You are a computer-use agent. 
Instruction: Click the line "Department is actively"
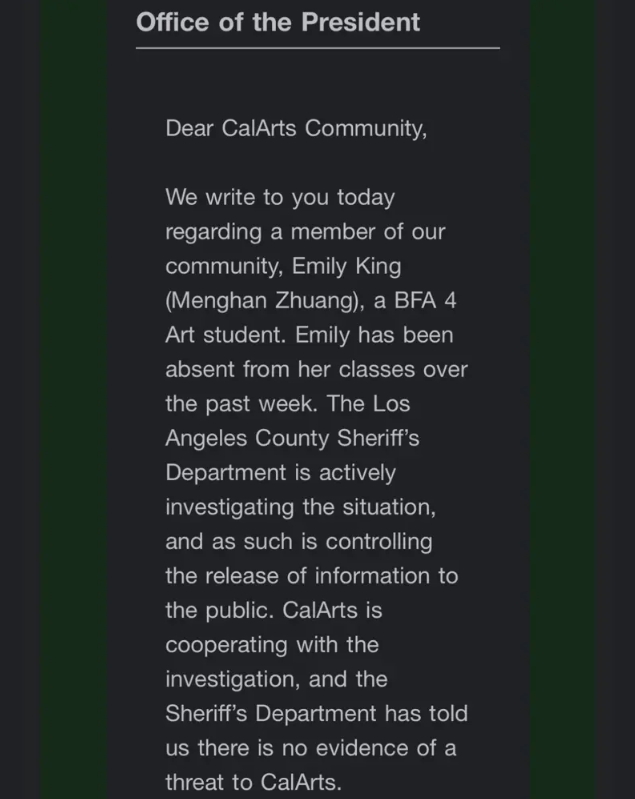point(280,472)
